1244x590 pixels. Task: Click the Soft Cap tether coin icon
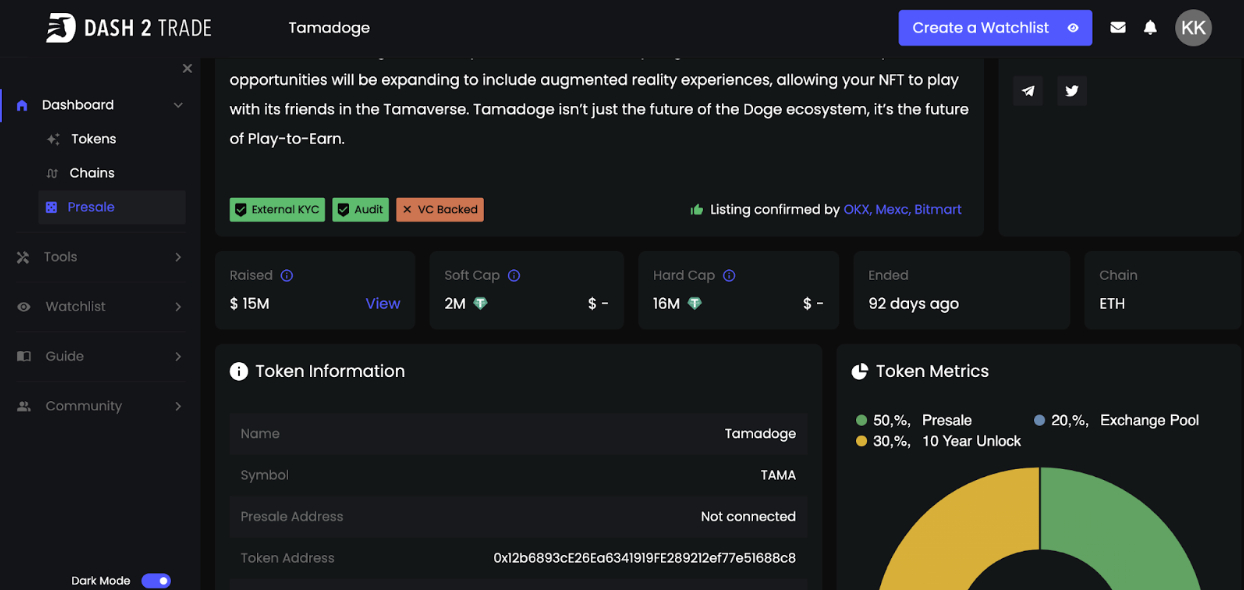(480, 303)
